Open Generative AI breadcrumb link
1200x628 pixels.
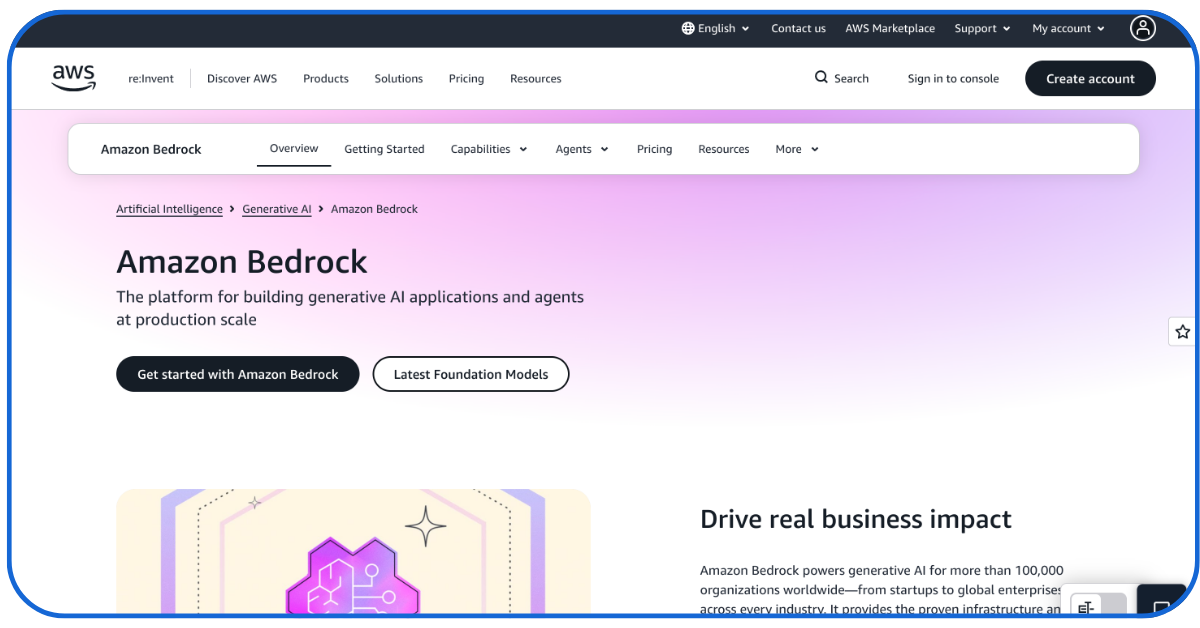[x=277, y=209]
